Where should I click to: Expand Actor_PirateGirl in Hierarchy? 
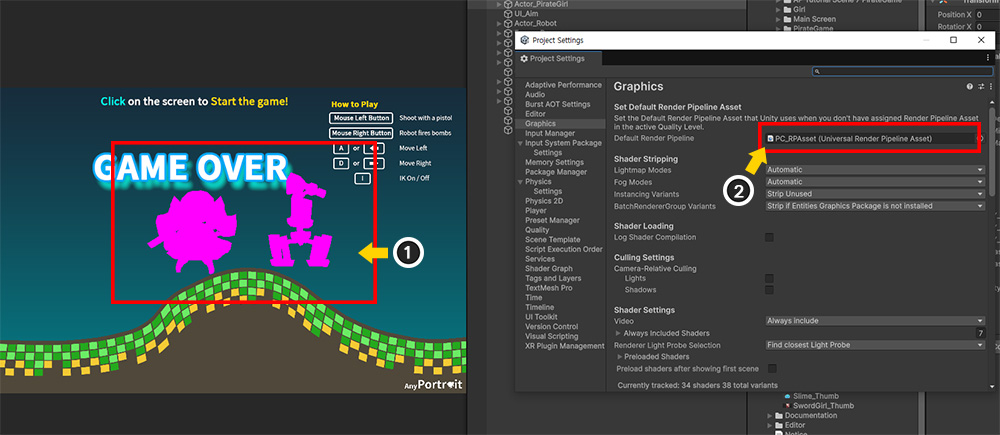[499, 4]
